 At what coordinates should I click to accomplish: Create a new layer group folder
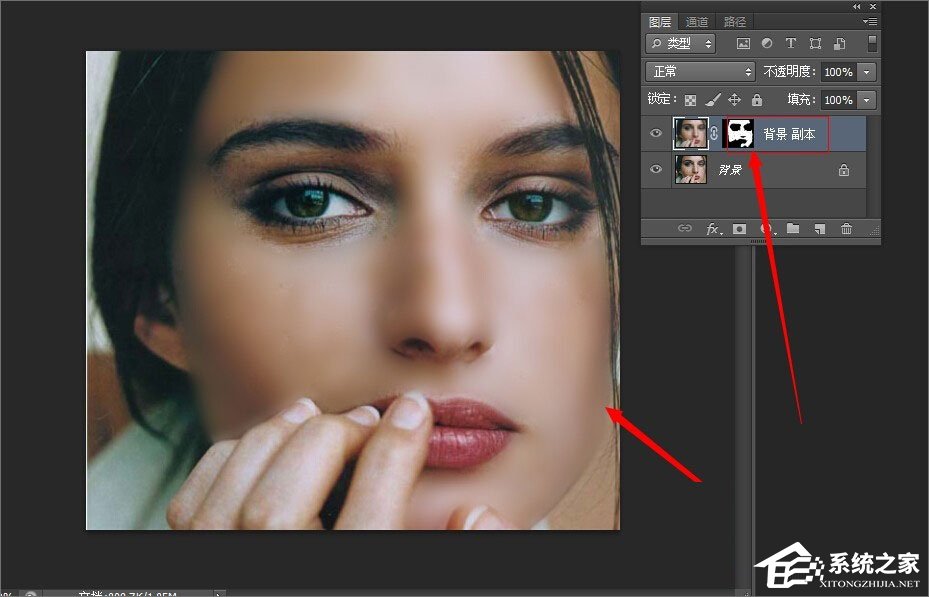(793, 228)
